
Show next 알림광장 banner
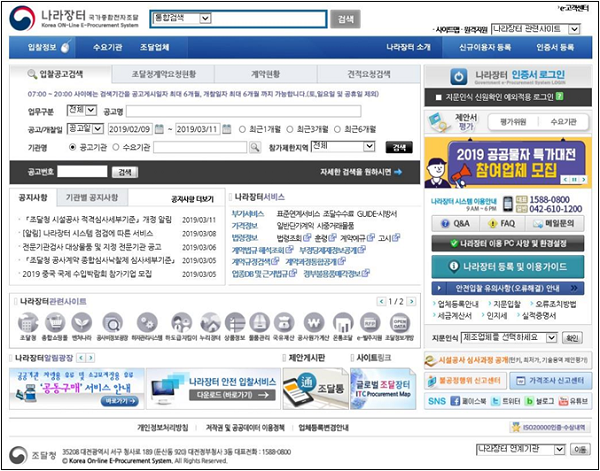(x=90, y=358)
